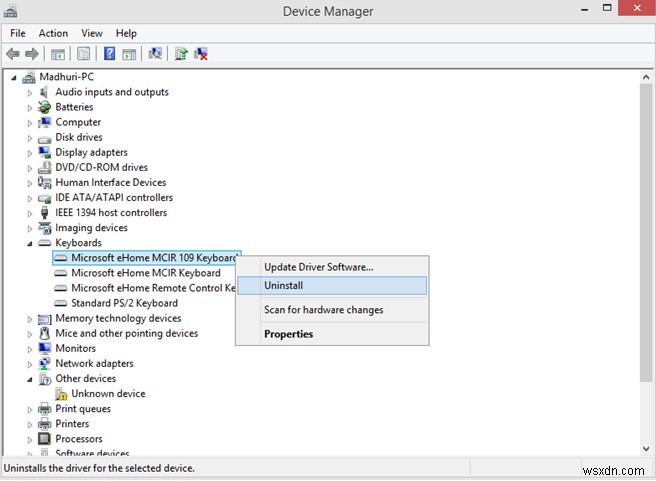
Task: Expand the Disk drives arrow
Action: (x=30, y=138)
